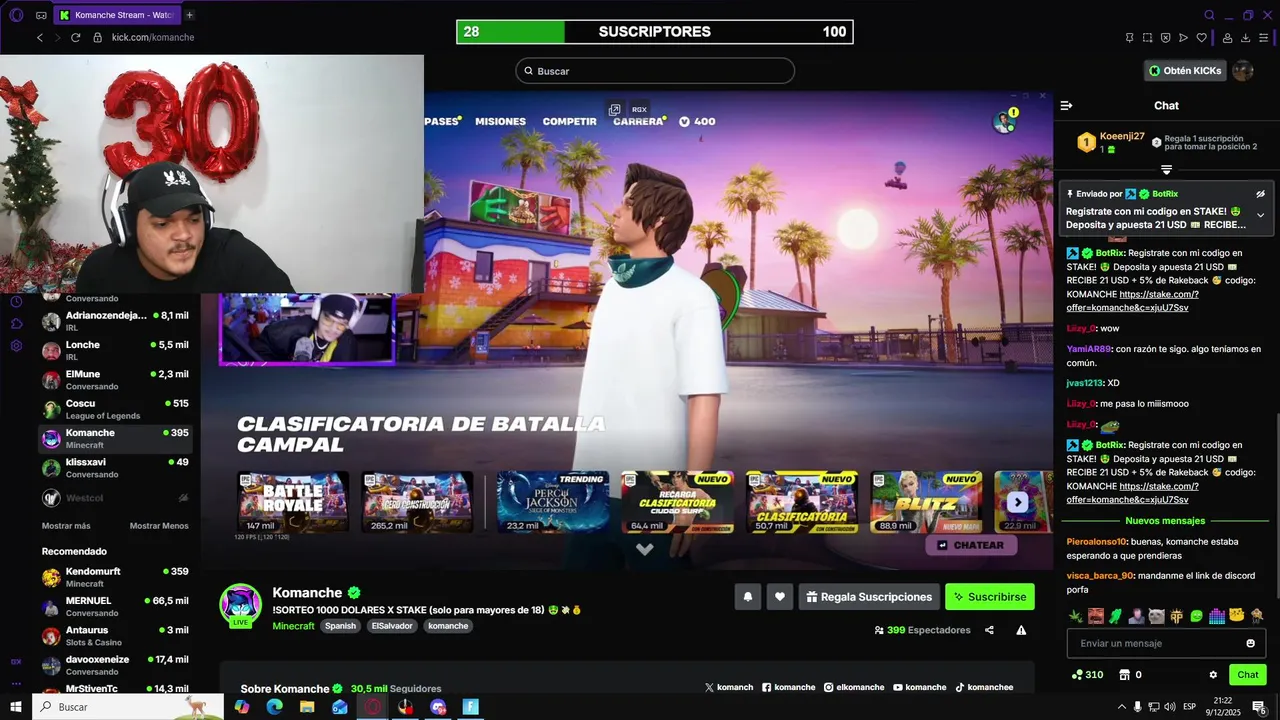Click the share stream icon

tap(989, 630)
